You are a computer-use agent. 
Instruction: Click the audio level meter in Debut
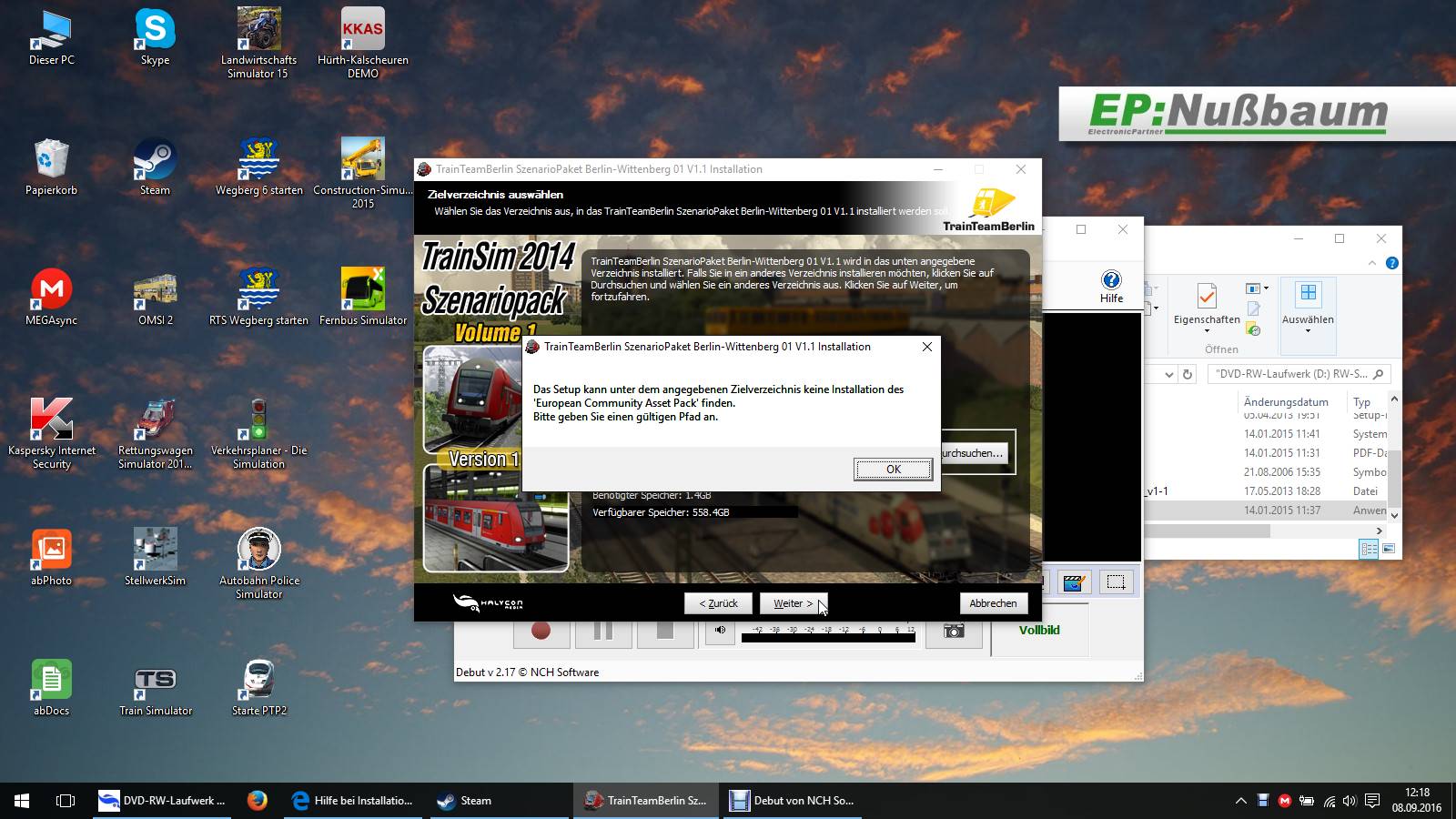(x=828, y=633)
